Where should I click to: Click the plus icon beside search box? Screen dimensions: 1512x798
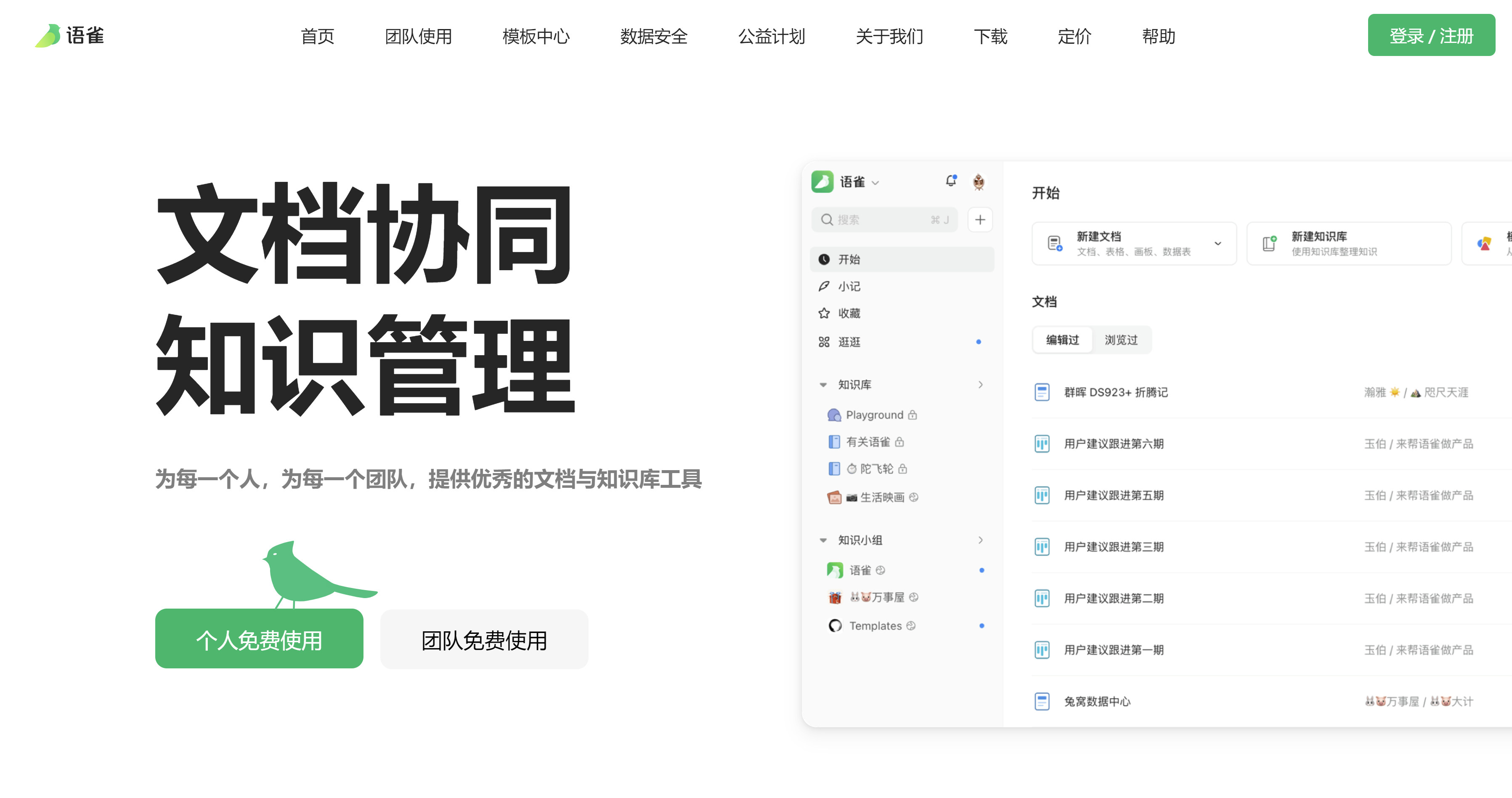(x=980, y=220)
